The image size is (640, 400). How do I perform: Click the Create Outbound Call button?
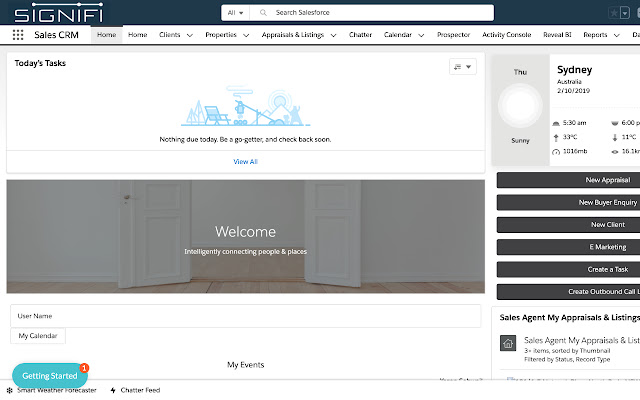tap(568, 292)
